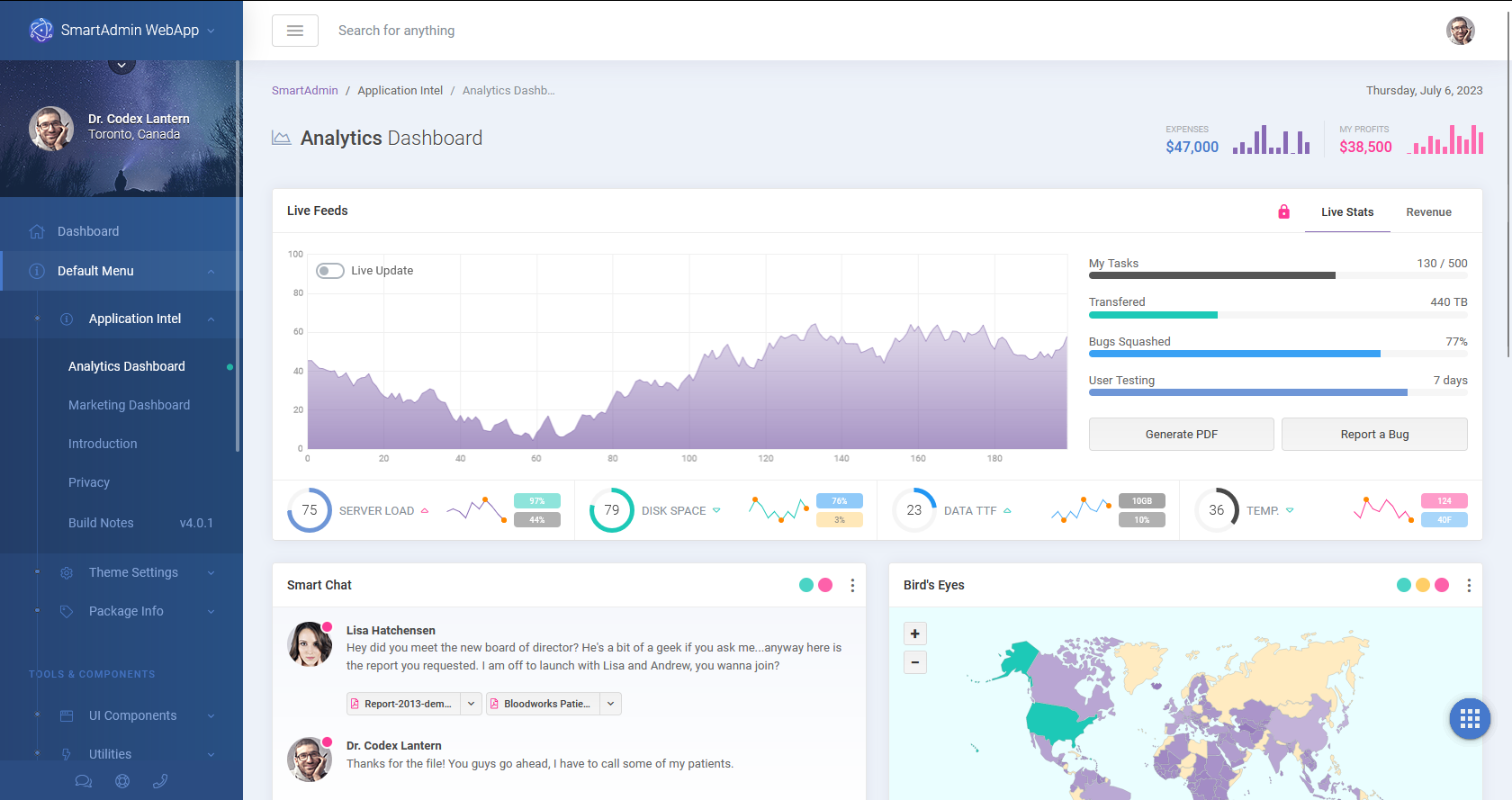Expand the Theme Settings chevron
1512x800 pixels.
[211, 572]
